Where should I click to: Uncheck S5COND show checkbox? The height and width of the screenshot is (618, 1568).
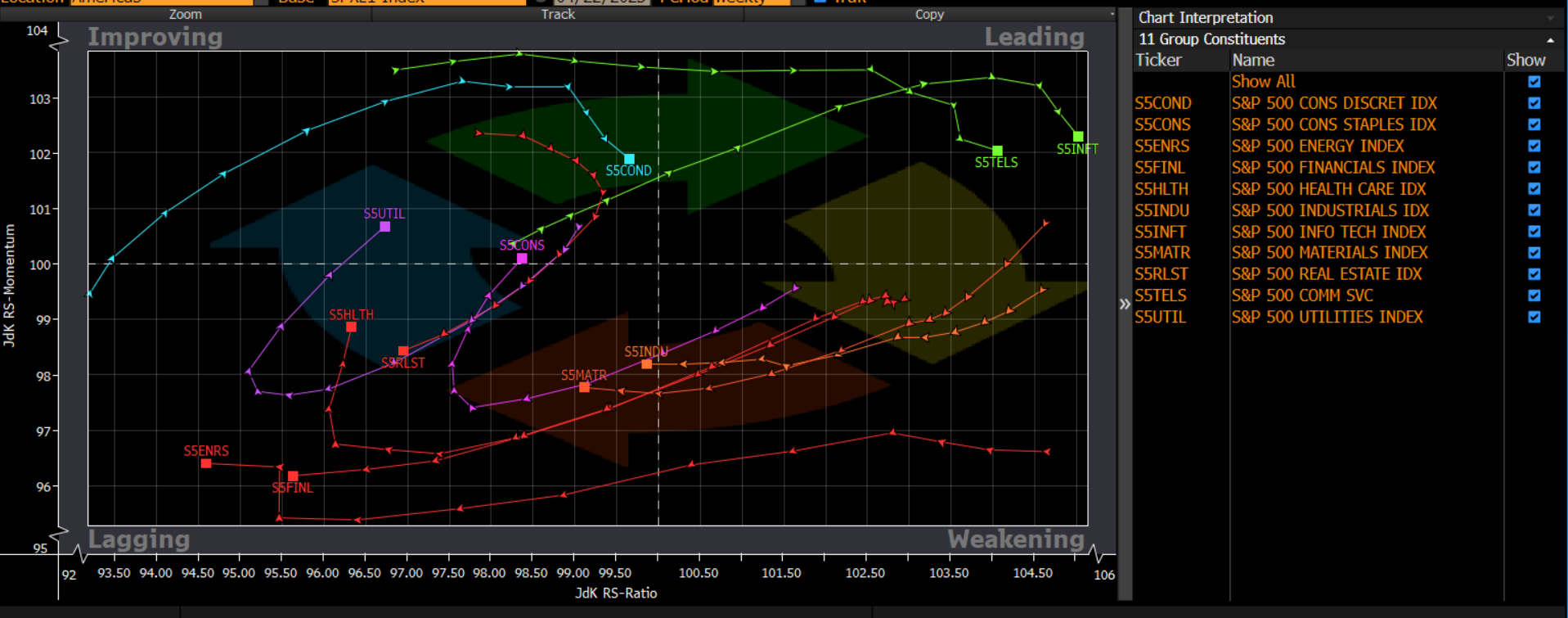1534,103
